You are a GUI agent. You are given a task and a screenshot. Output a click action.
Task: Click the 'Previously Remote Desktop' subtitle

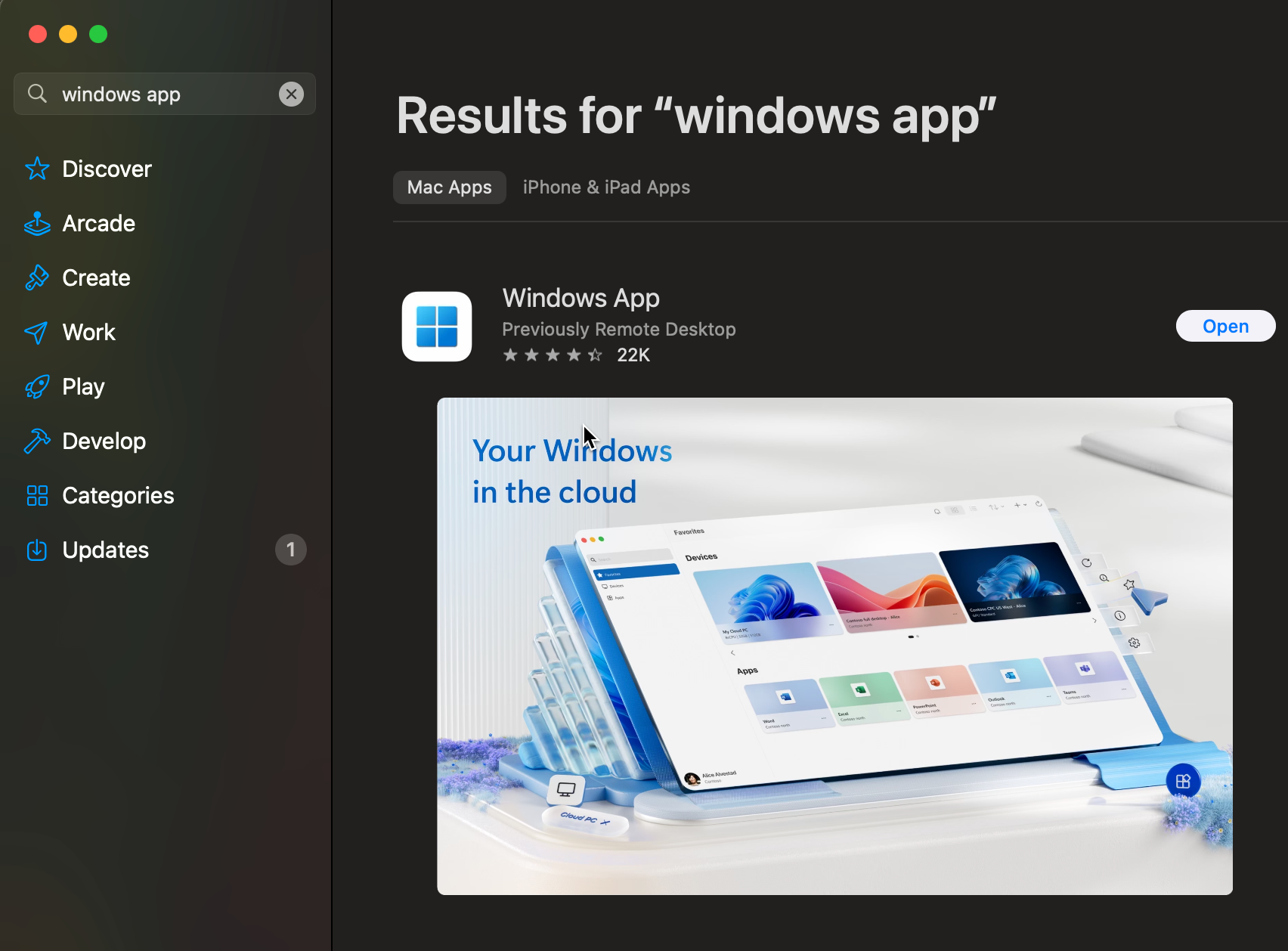[x=618, y=329]
